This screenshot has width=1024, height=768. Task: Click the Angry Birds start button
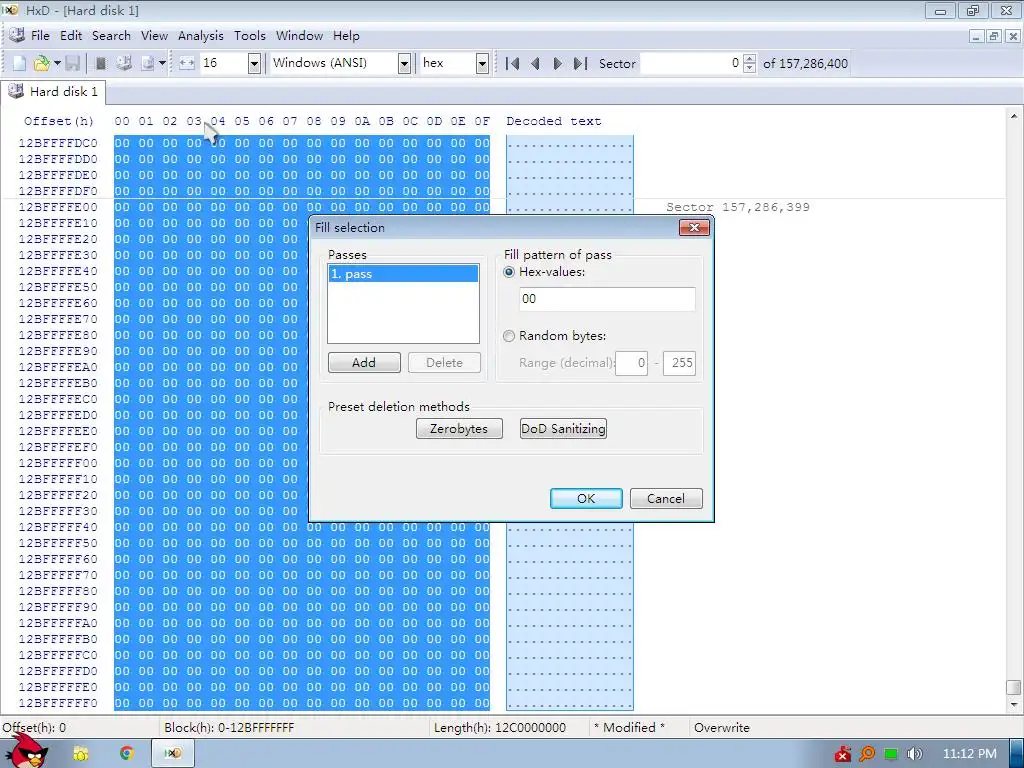click(28, 751)
